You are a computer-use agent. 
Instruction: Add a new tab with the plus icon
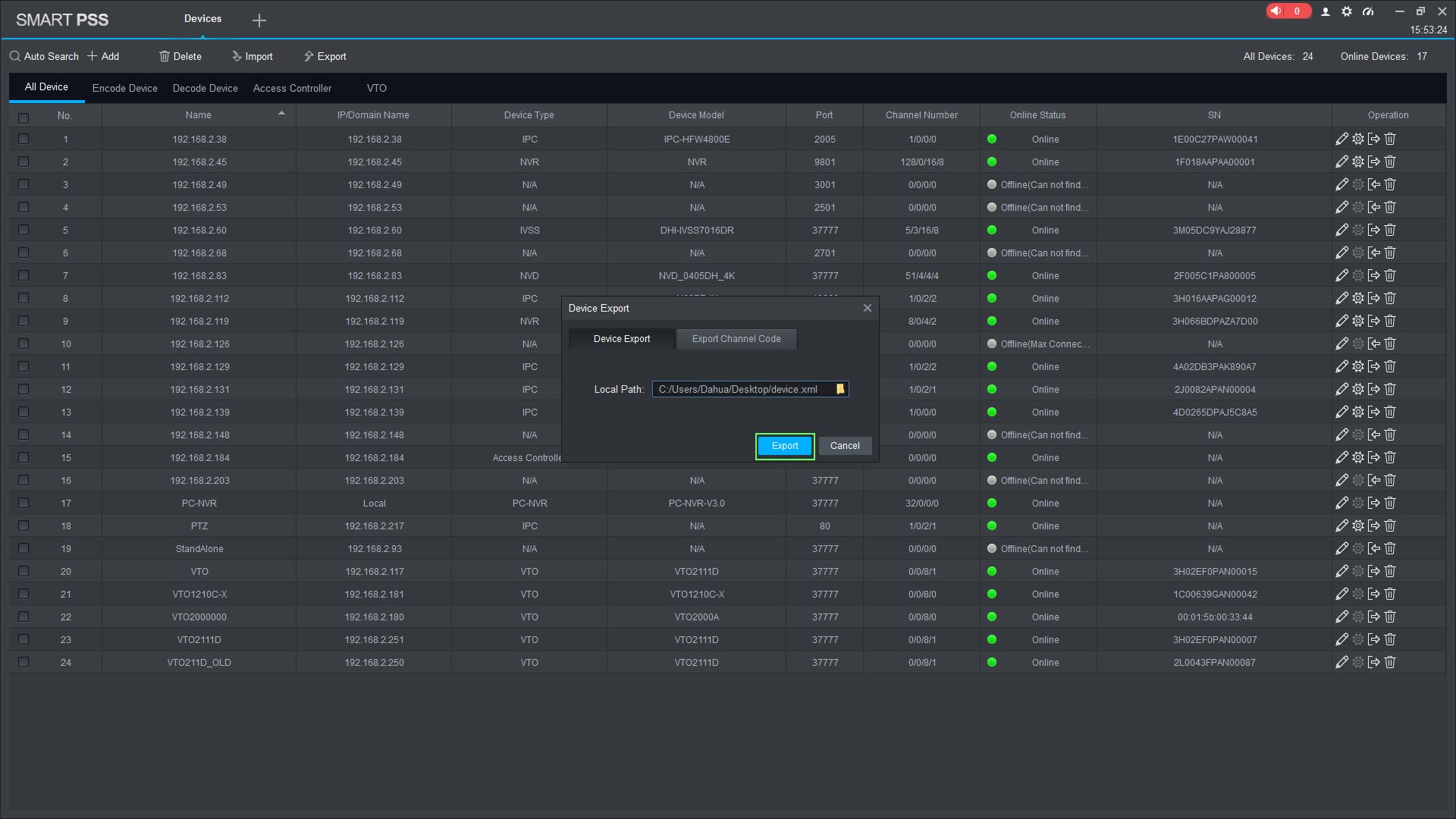259,20
